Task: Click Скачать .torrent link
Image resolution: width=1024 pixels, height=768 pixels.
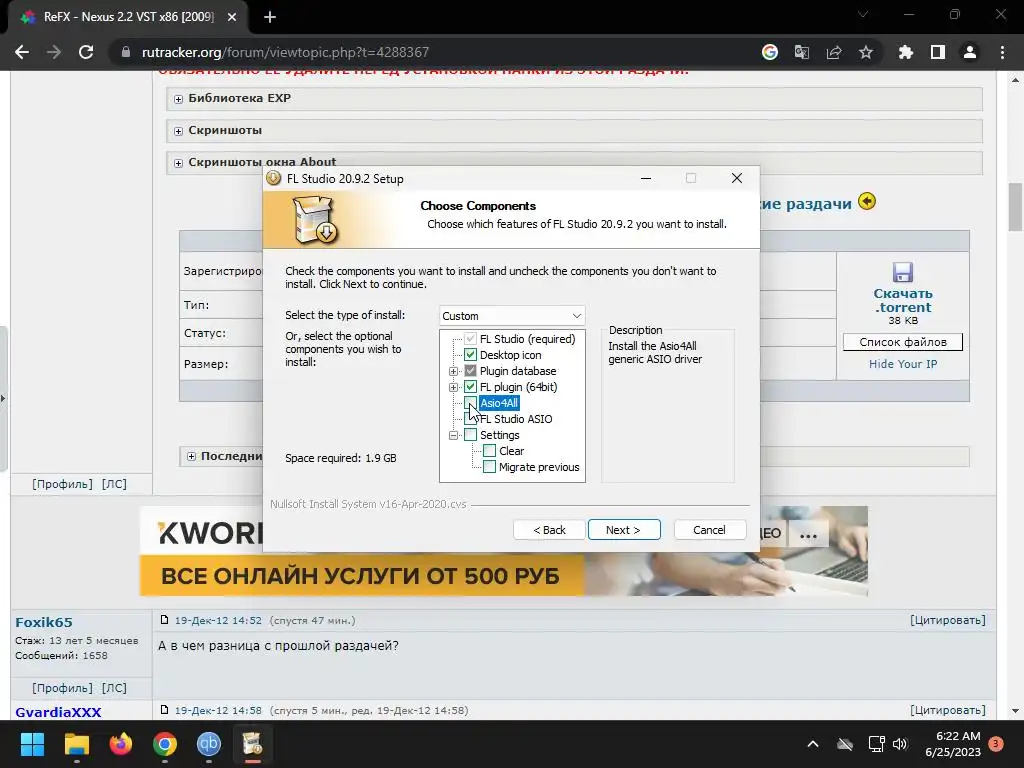Action: pos(903,300)
